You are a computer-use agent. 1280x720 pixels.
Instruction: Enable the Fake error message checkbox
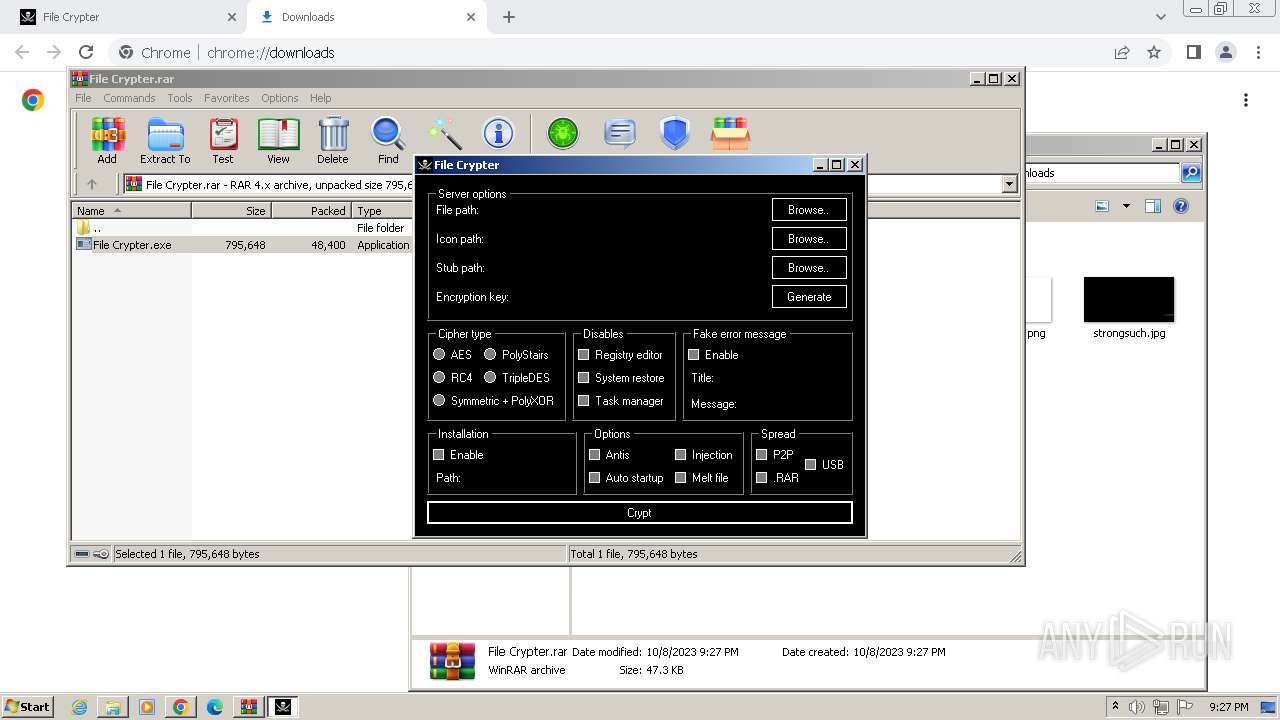point(694,354)
